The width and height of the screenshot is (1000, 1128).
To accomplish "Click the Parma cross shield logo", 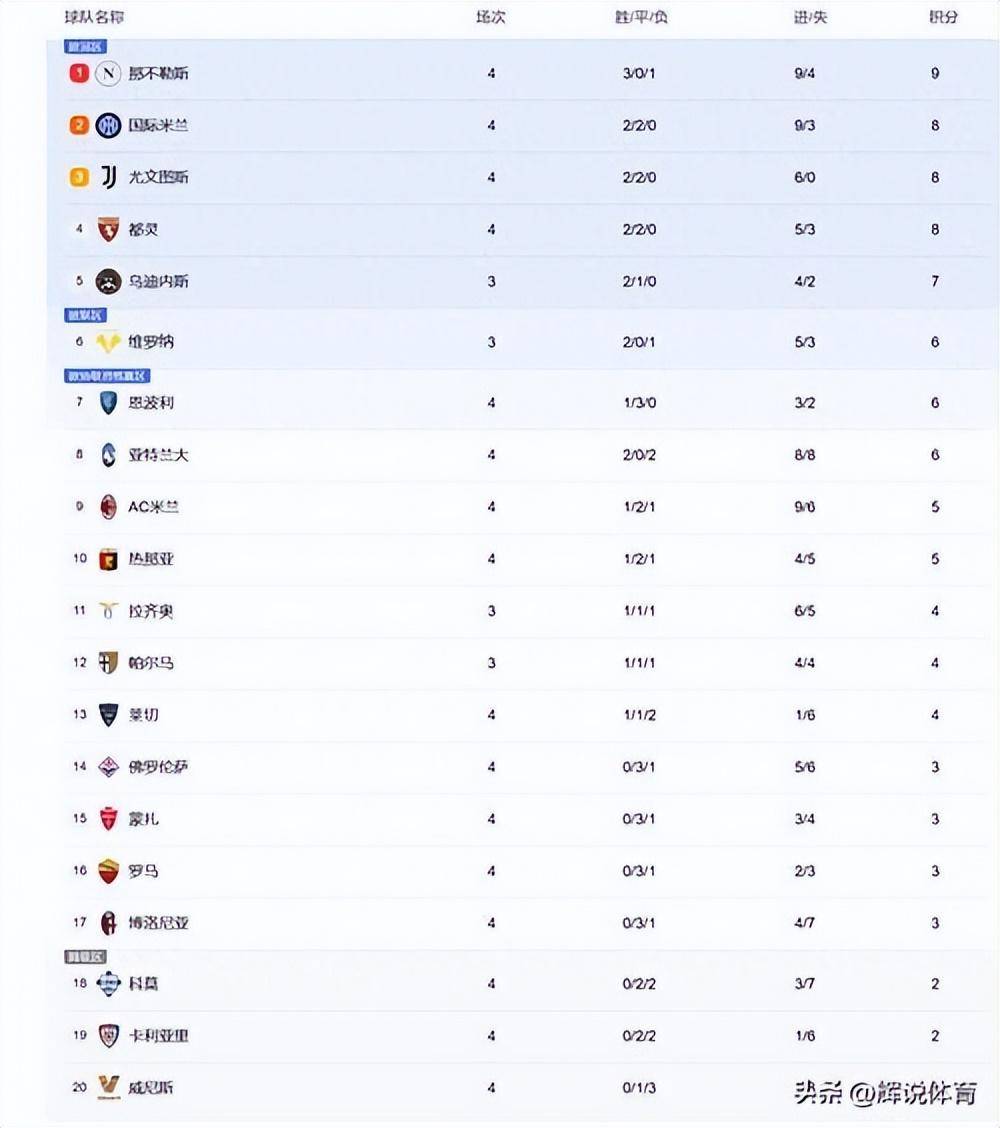I will pyautogui.click(x=108, y=663).
